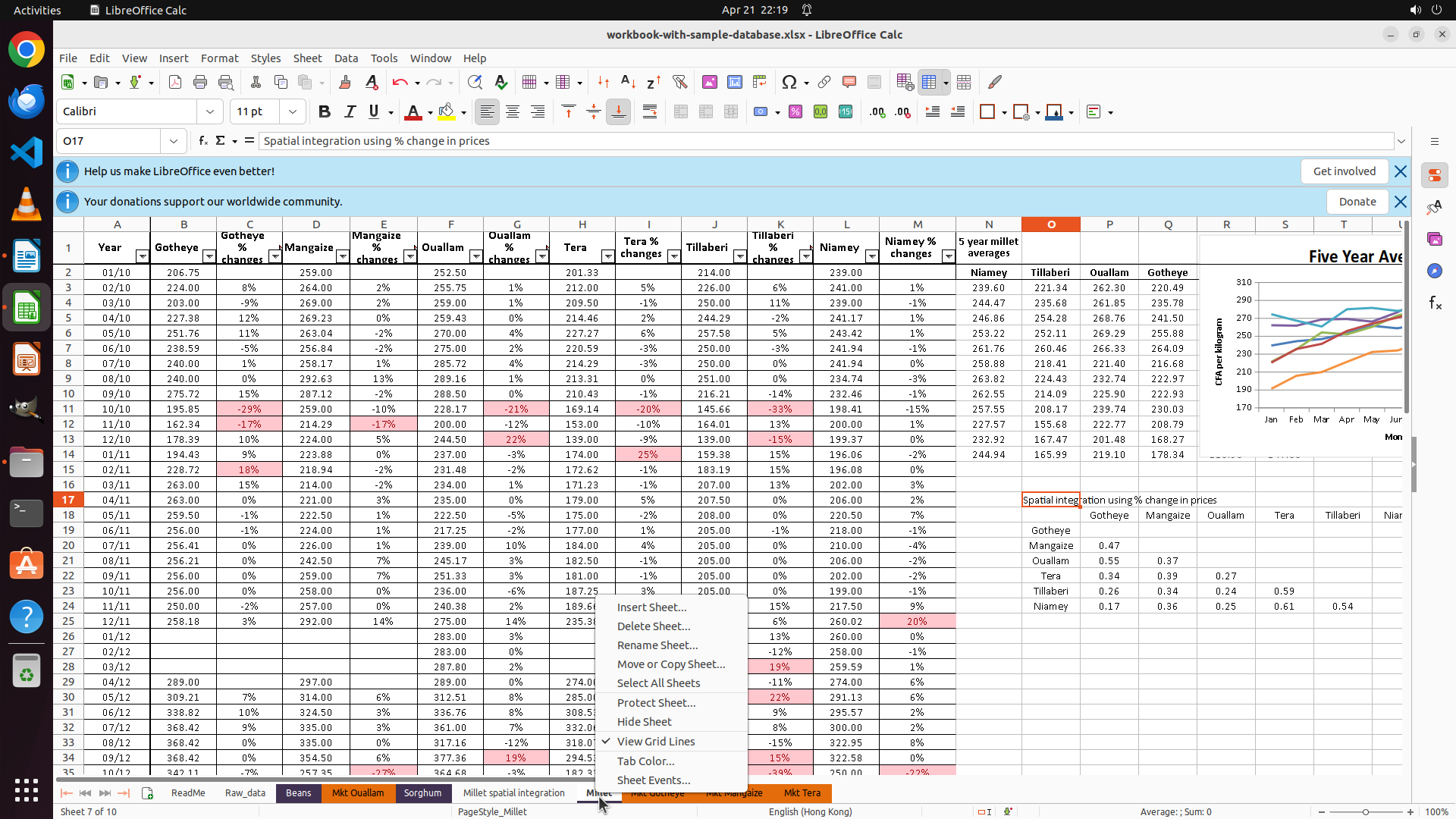Toggle Italic text style
The width and height of the screenshot is (1456, 819).
point(350,111)
